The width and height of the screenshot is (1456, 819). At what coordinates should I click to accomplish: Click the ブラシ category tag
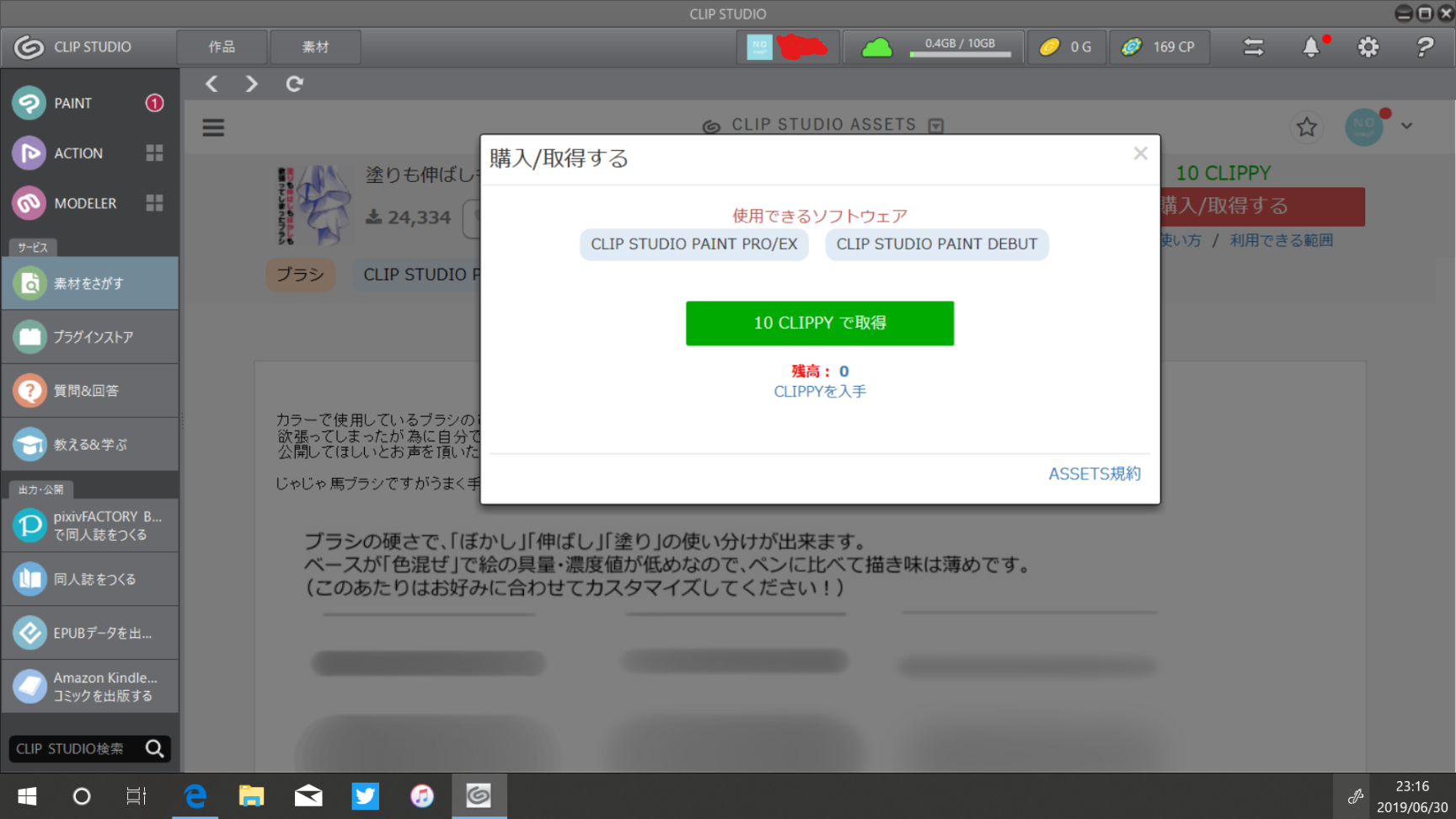click(x=301, y=275)
